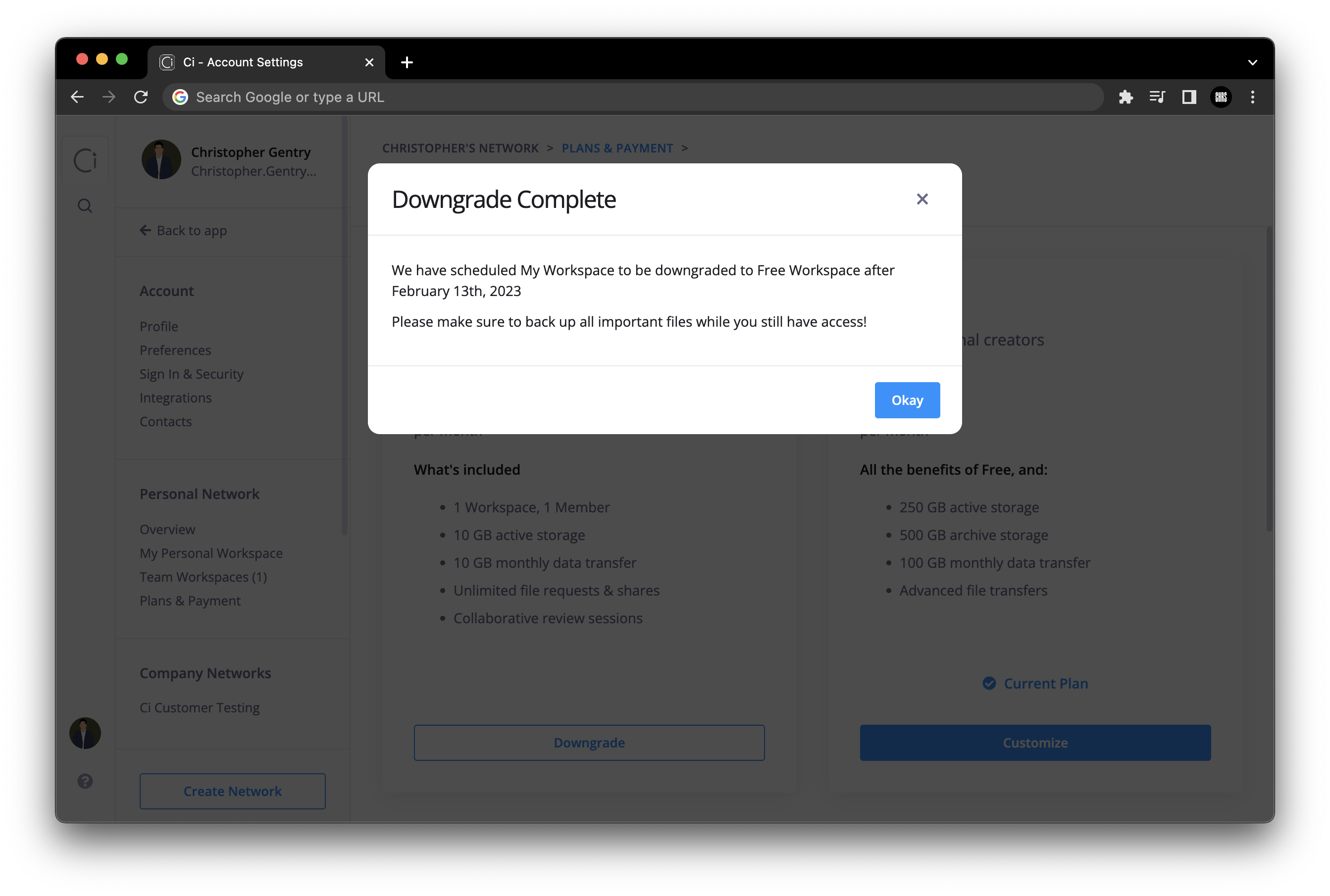Viewport: 1330px width, 896px height.
Task: Open Team Workspaces (1)
Action: pos(204,577)
